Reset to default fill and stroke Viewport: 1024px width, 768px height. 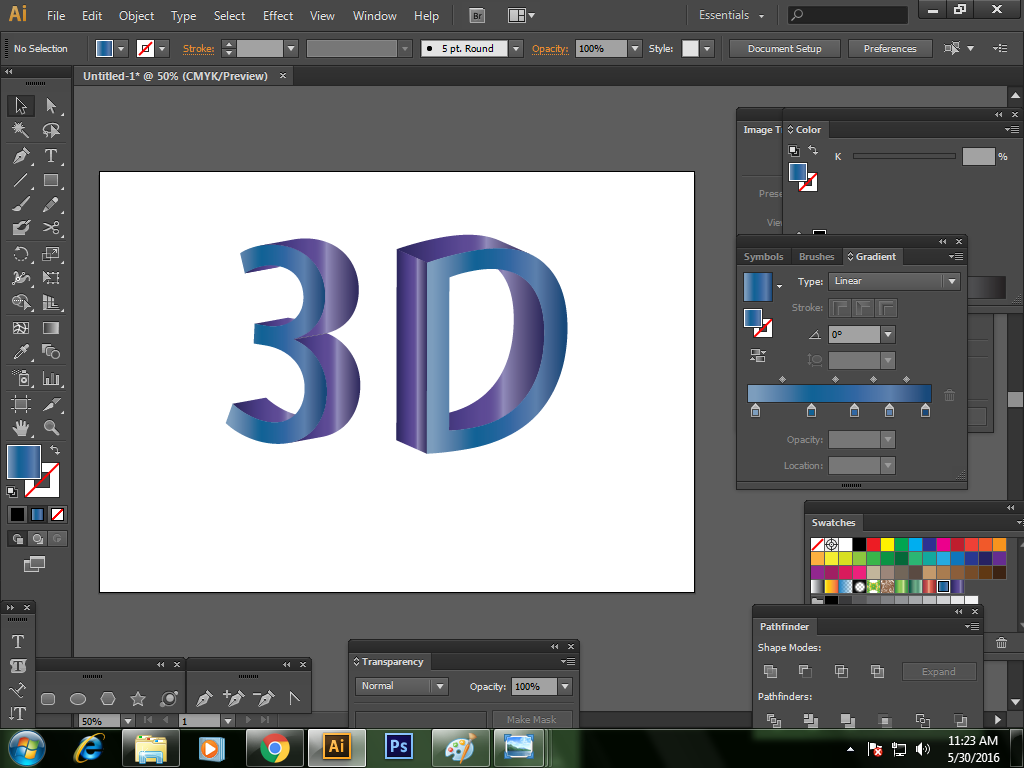point(14,490)
